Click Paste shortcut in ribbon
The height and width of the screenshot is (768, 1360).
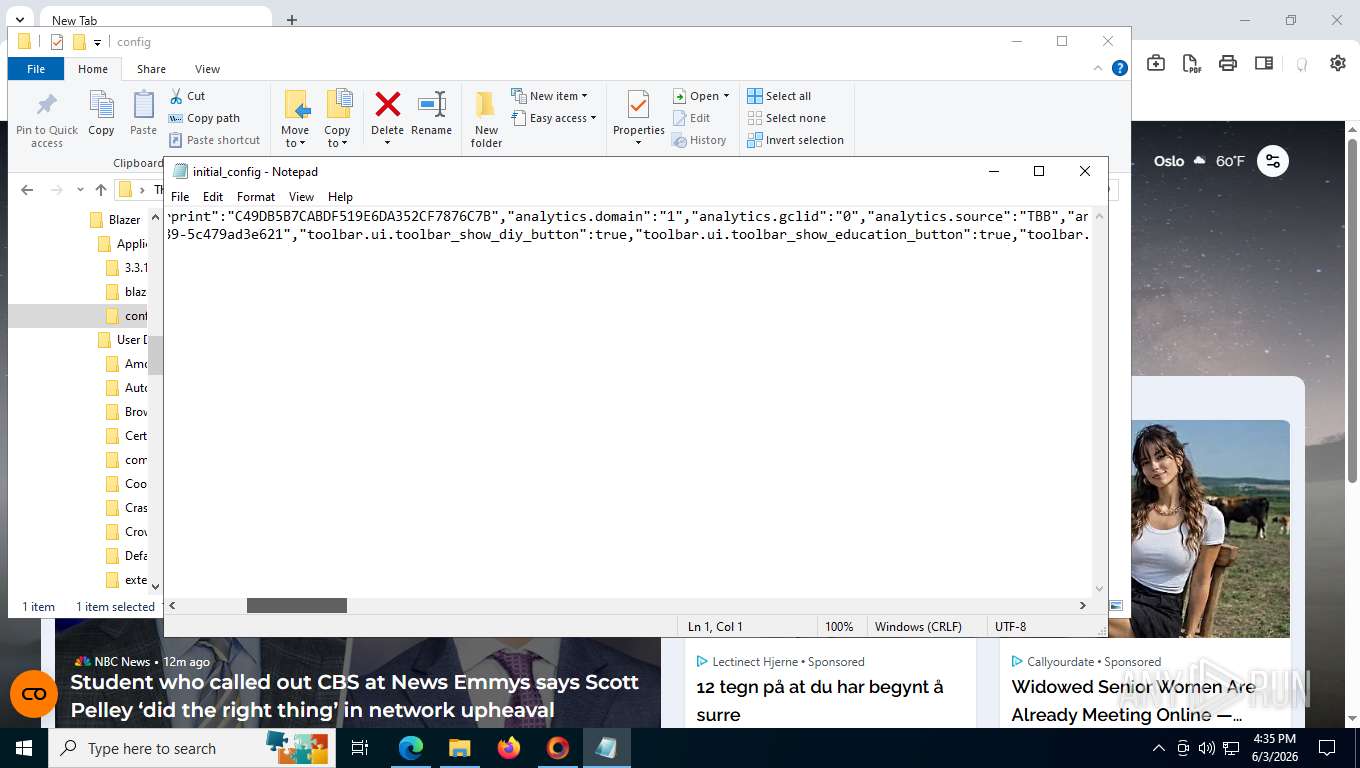[214, 140]
